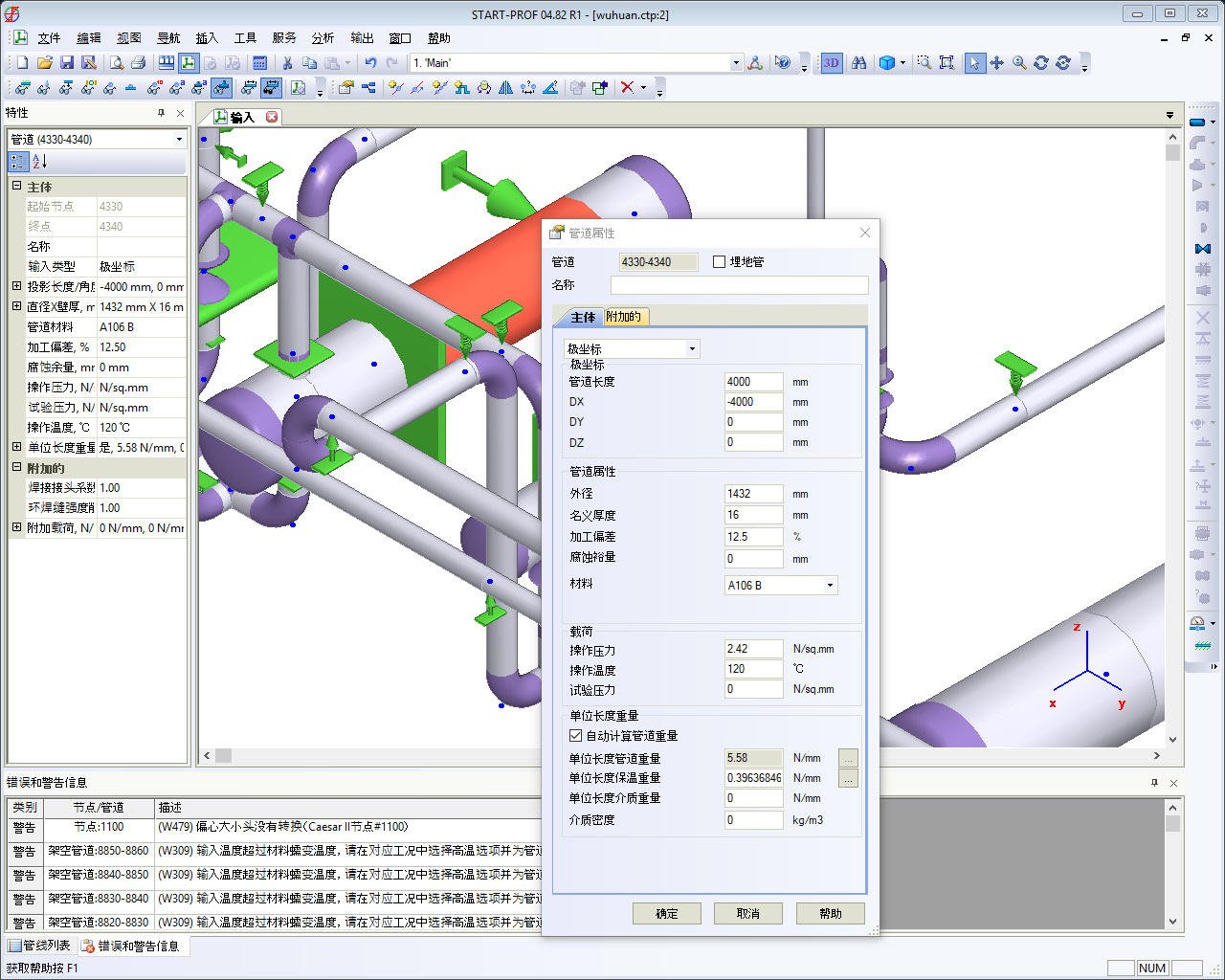Open the 材料 A106 B dropdown

coord(829,586)
